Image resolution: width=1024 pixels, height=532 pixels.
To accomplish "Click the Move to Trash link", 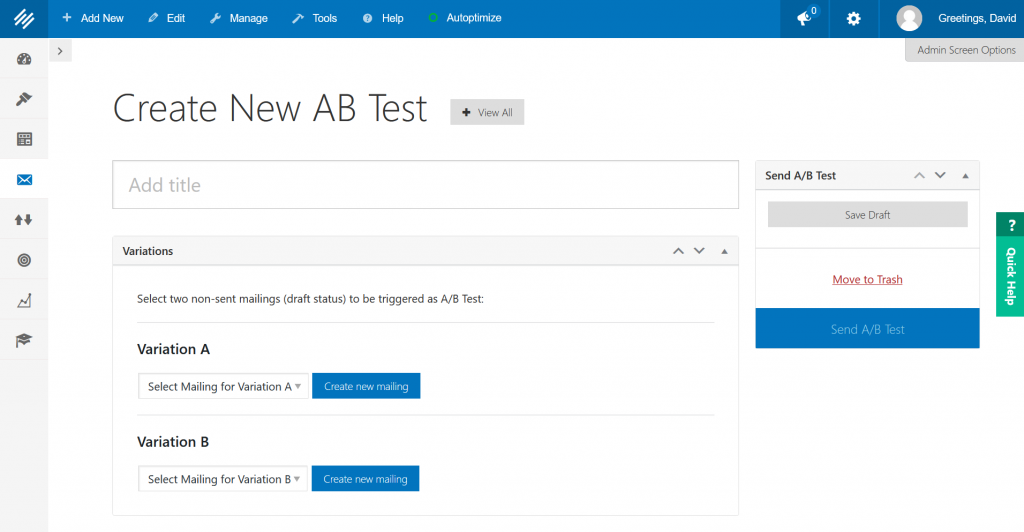I will pyautogui.click(x=867, y=280).
